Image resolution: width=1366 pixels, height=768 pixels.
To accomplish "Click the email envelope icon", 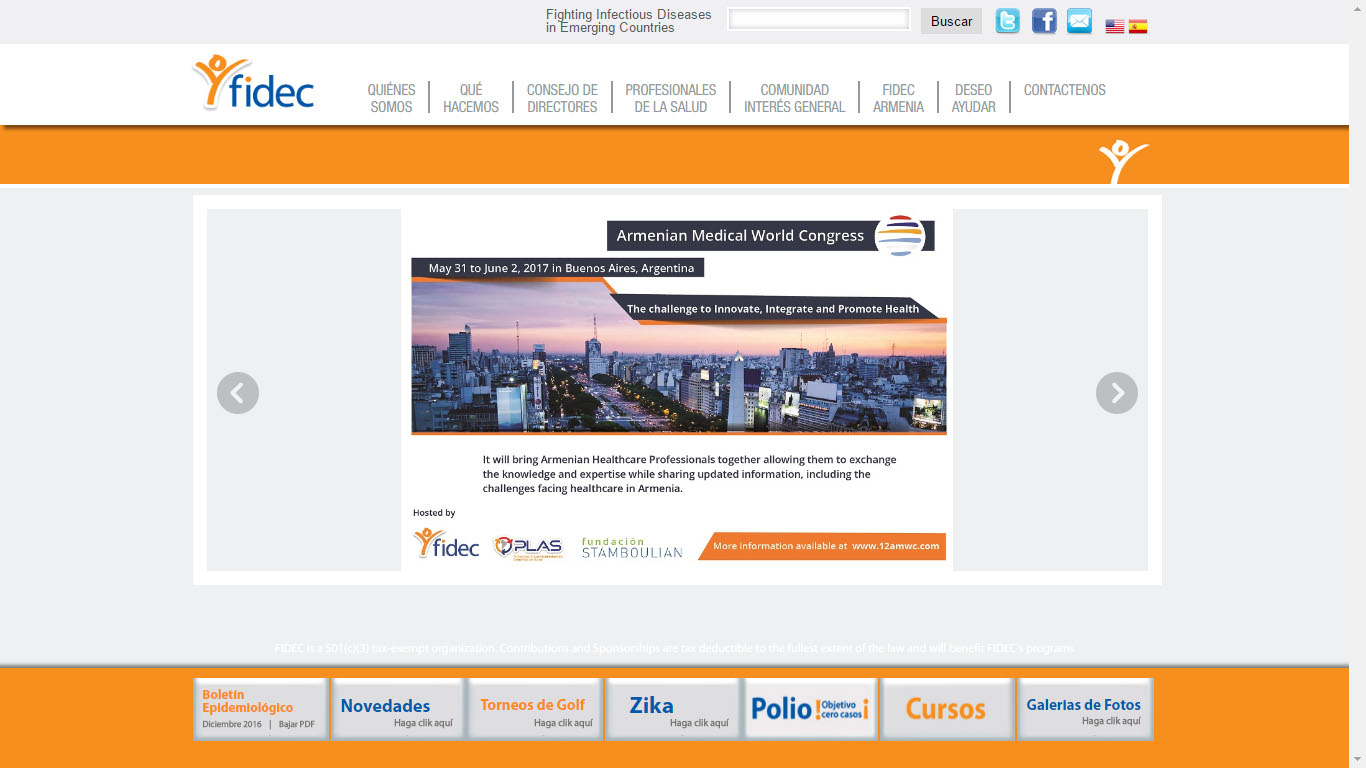I will 1079,21.
